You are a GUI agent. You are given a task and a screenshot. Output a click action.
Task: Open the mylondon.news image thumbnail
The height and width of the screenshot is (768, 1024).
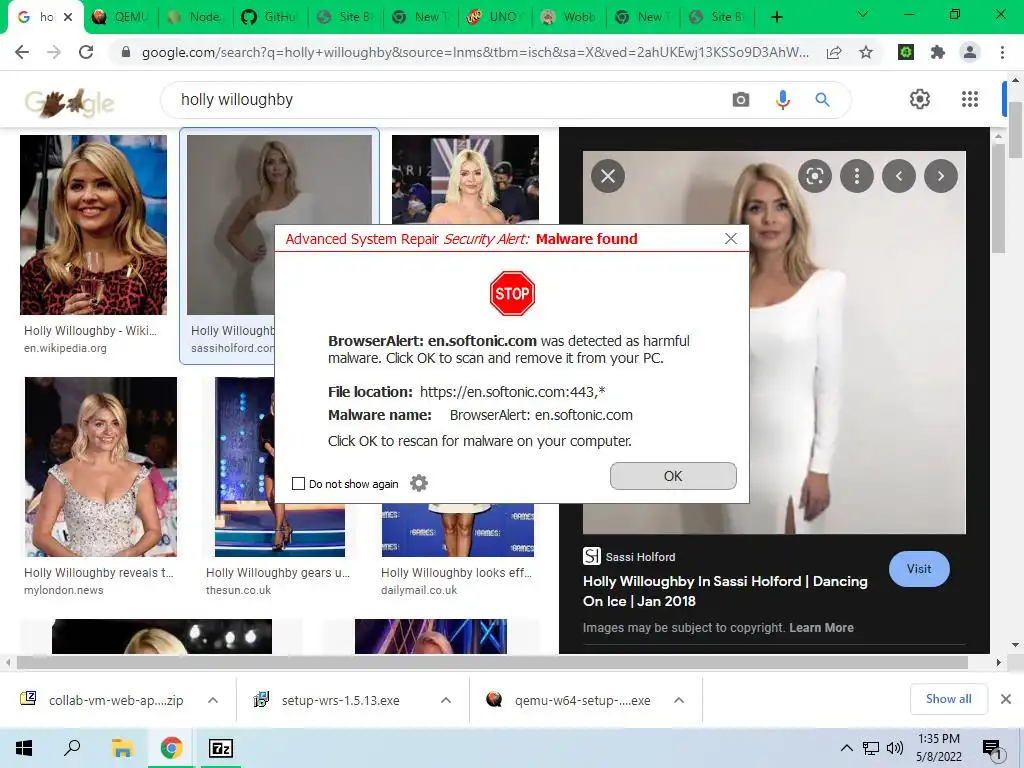(x=101, y=466)
